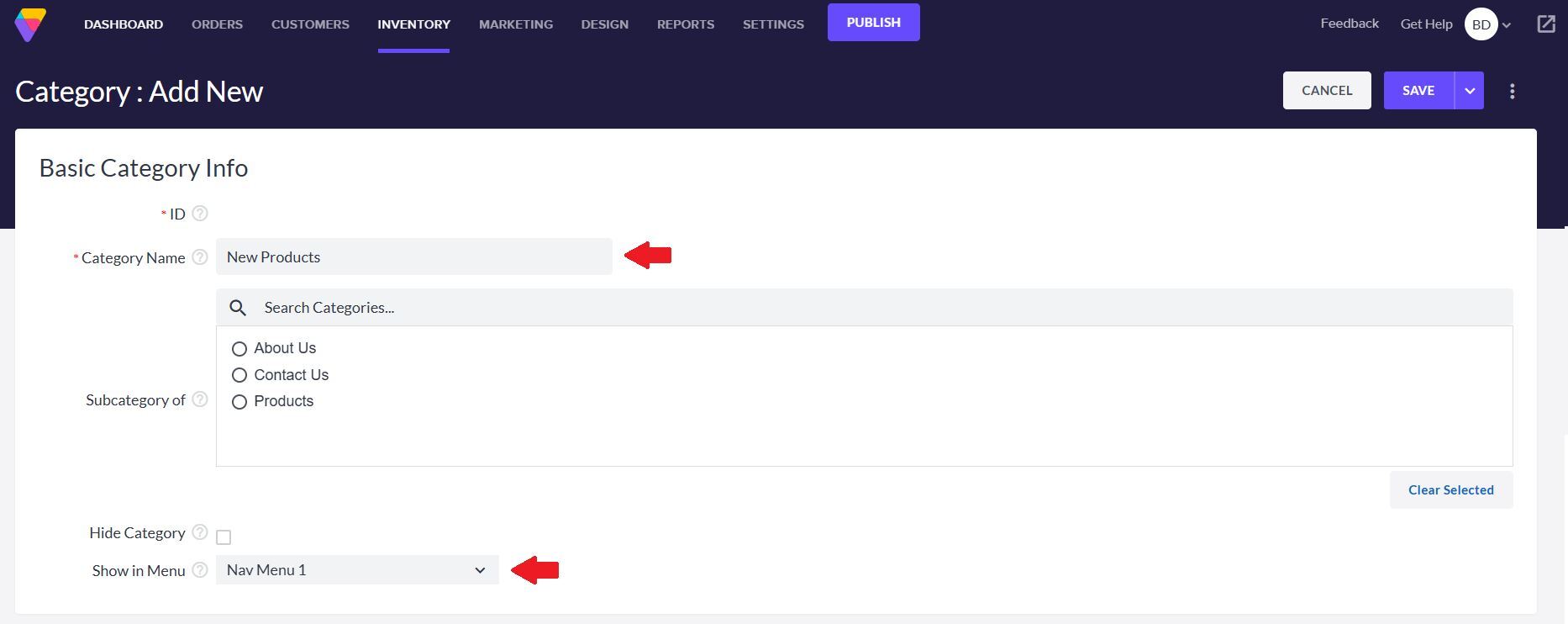Click the Show in Menu help icon
Viewport: 1568px width, 624px height.
point(199,569)
